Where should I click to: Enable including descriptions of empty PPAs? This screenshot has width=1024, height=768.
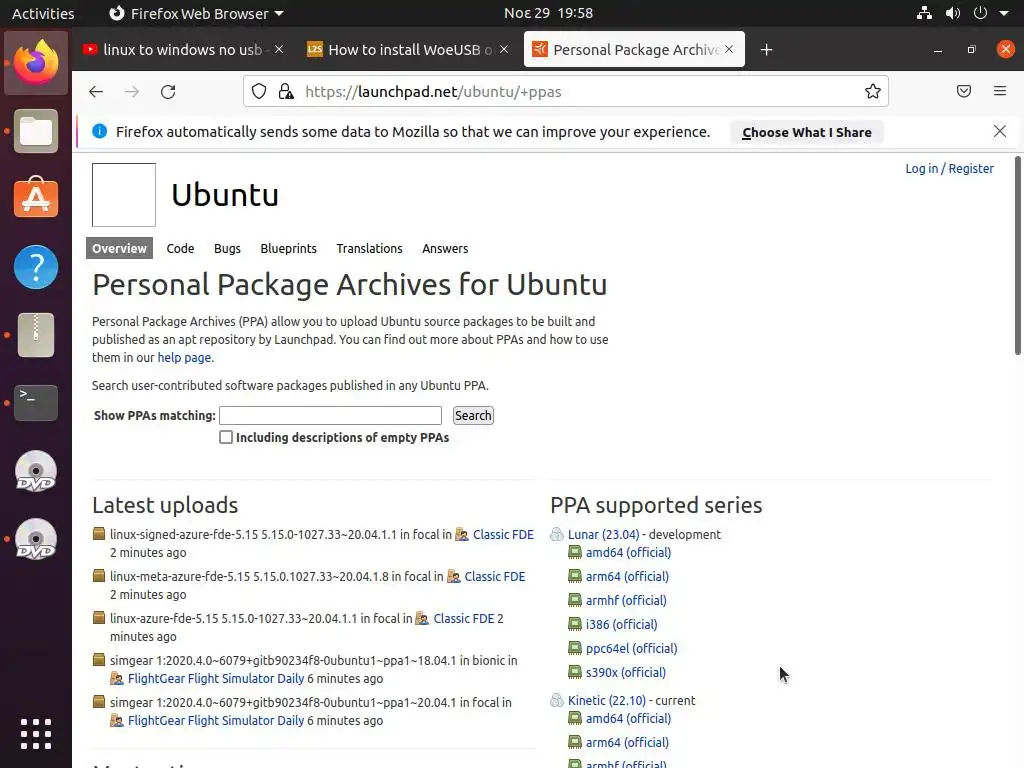[226, 437]
